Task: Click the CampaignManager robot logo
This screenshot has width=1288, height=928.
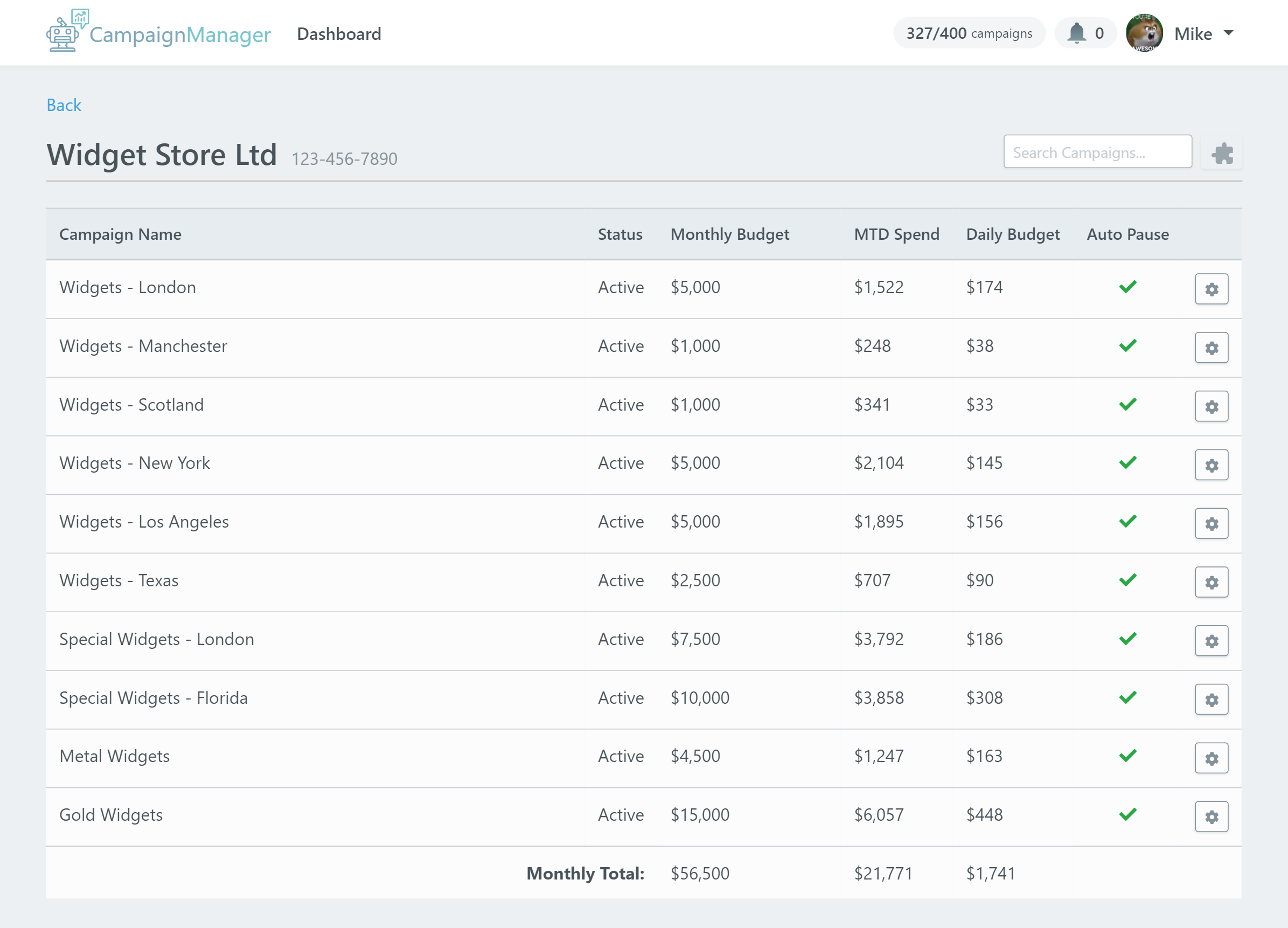Action: tap(67, 31)
